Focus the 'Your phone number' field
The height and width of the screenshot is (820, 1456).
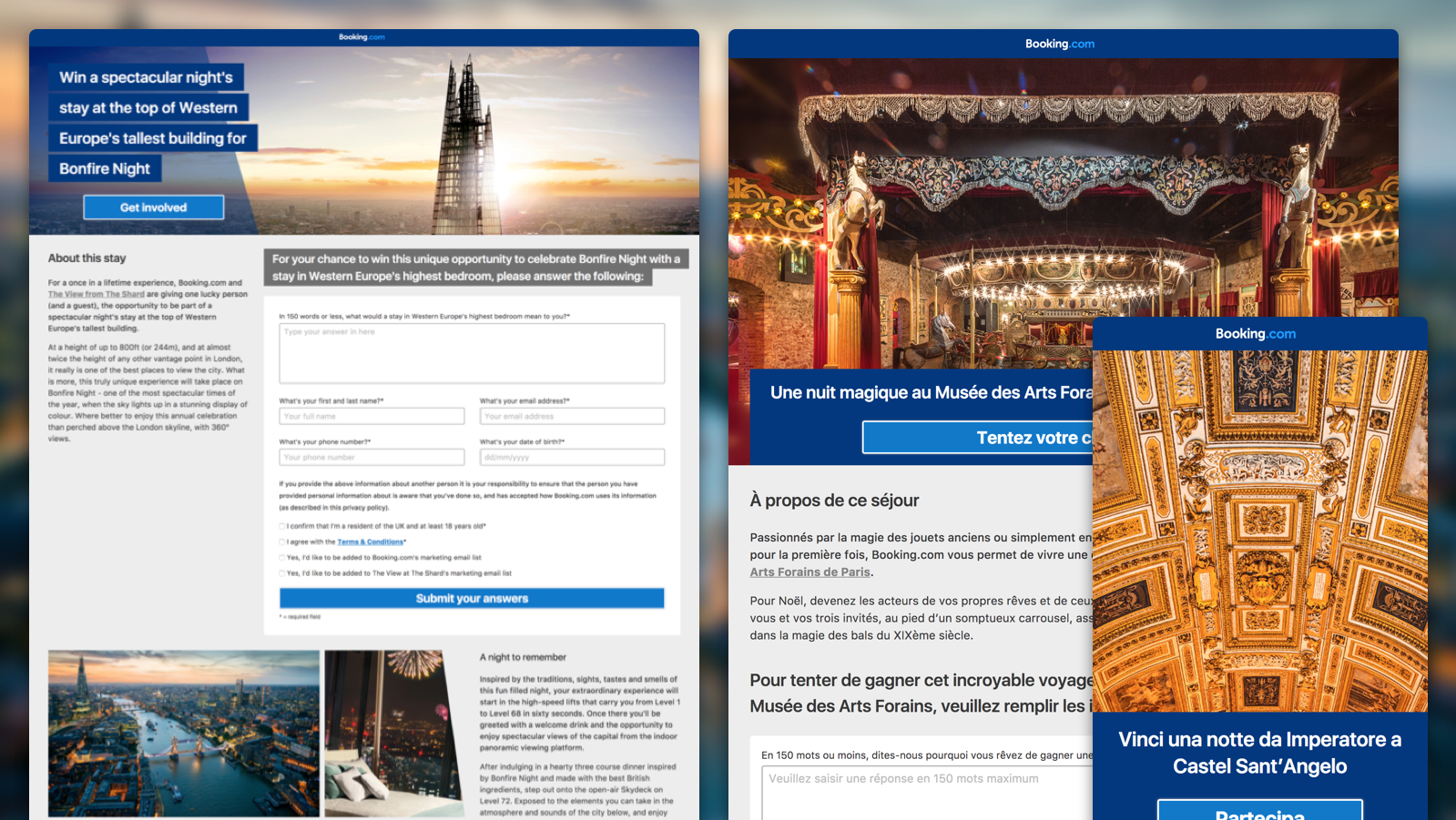click(372, 457)
